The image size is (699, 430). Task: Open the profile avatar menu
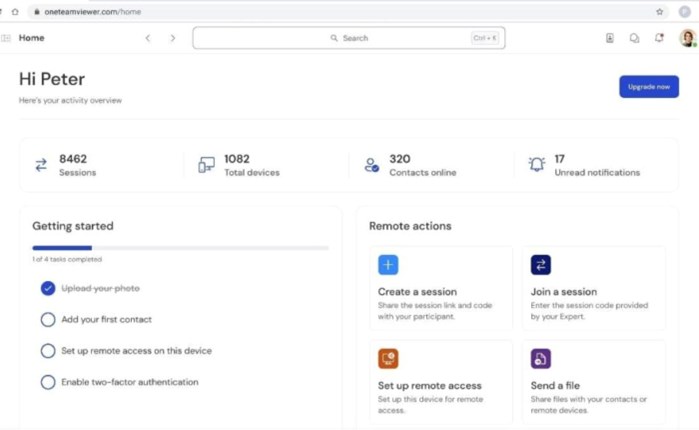(687, 38)
